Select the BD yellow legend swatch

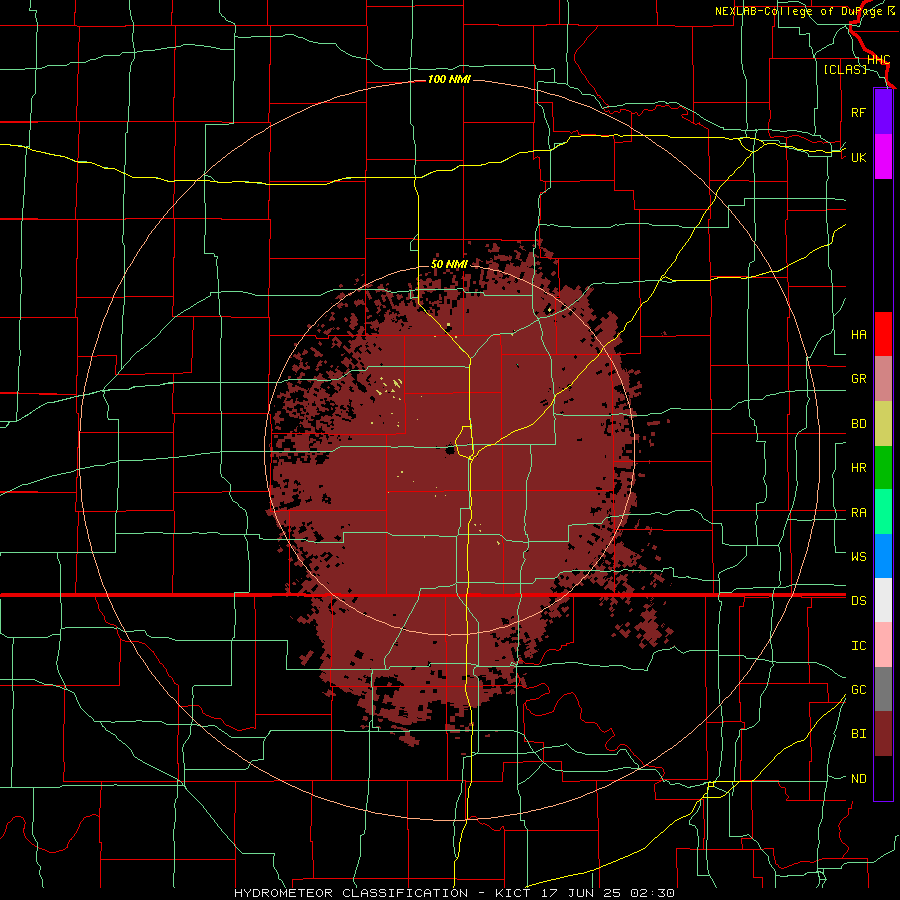tap(883, 424)
